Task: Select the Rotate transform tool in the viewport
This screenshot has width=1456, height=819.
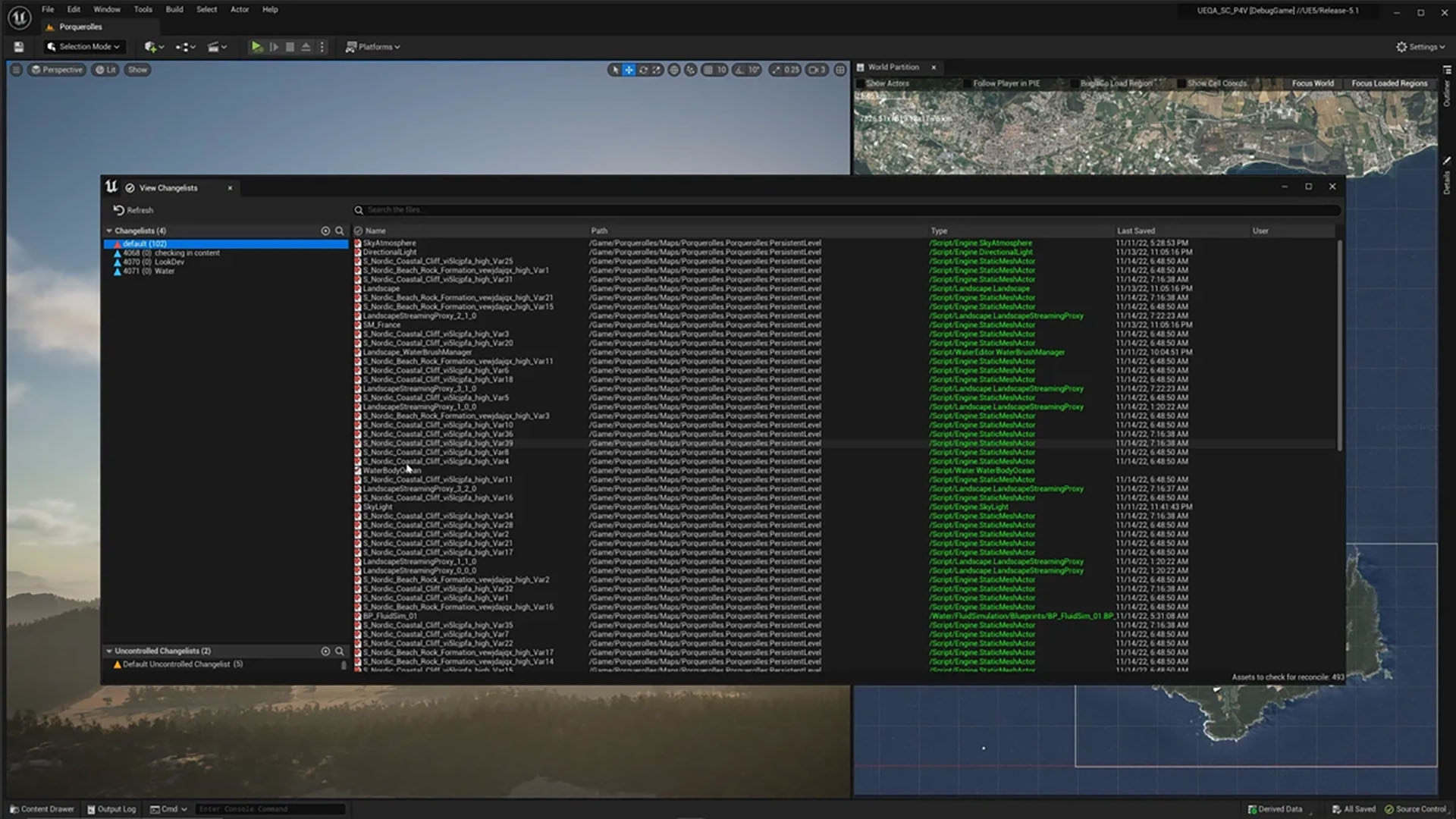Action: (644, 69)
